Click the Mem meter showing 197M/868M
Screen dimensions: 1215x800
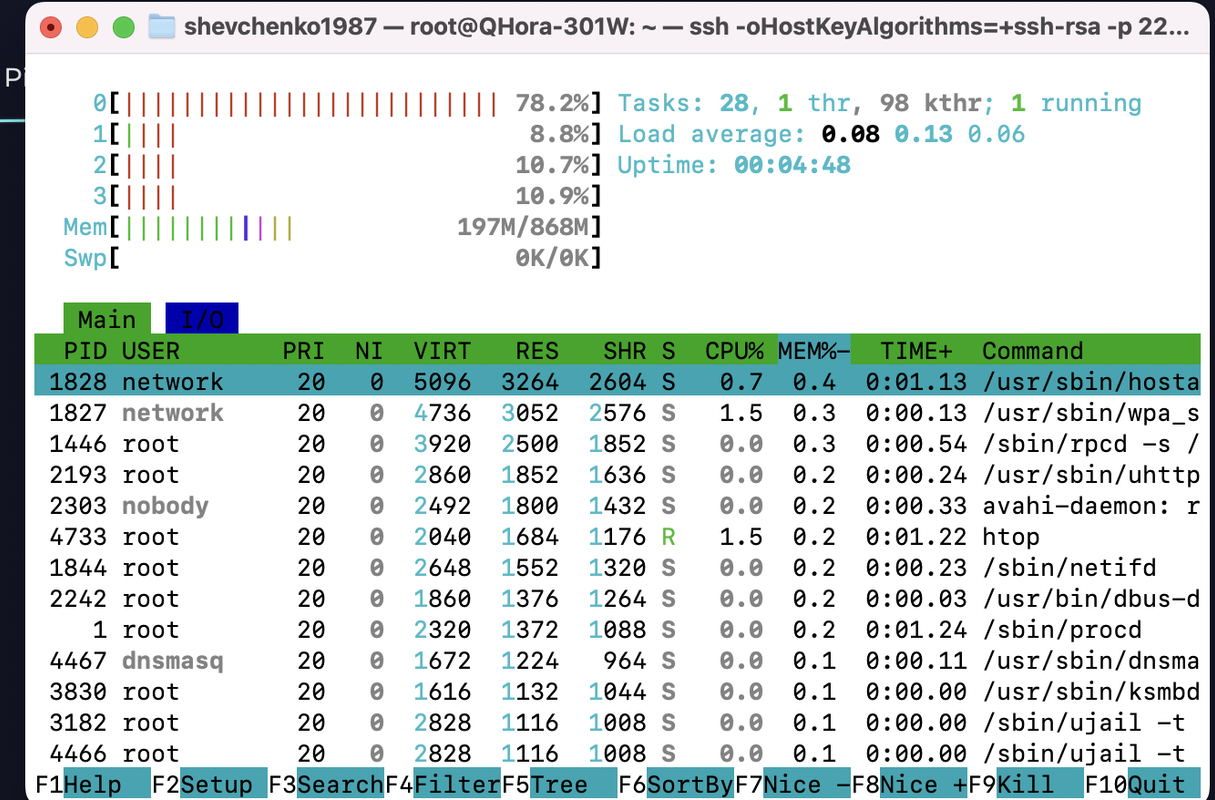pos(334,227)
